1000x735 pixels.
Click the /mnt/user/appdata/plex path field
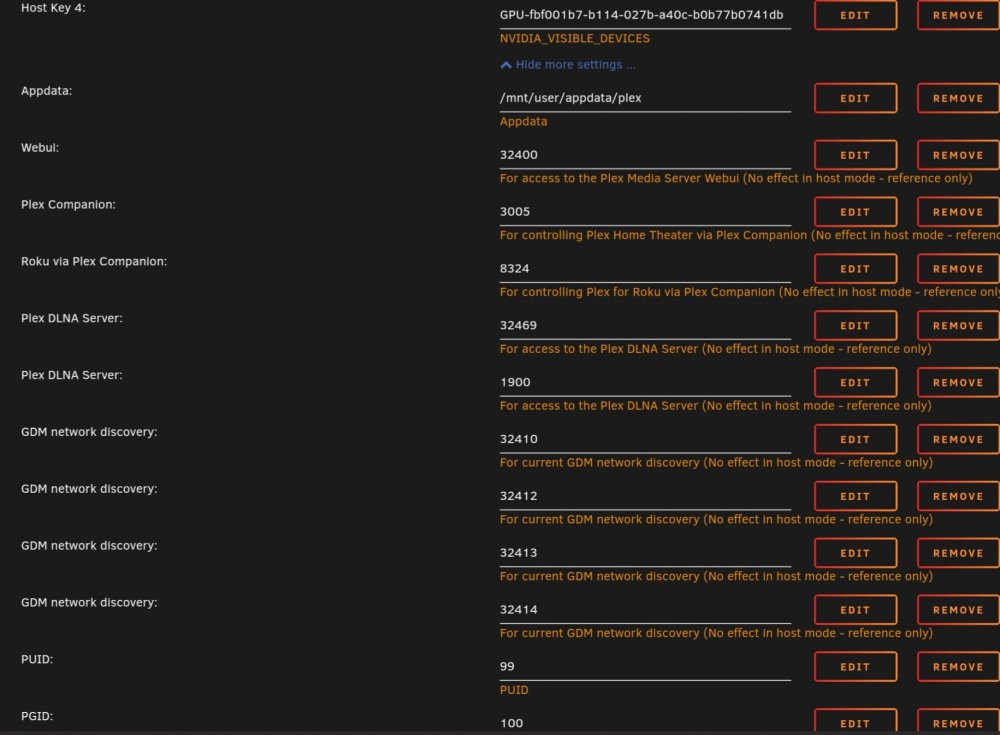(x=645, y=98)
